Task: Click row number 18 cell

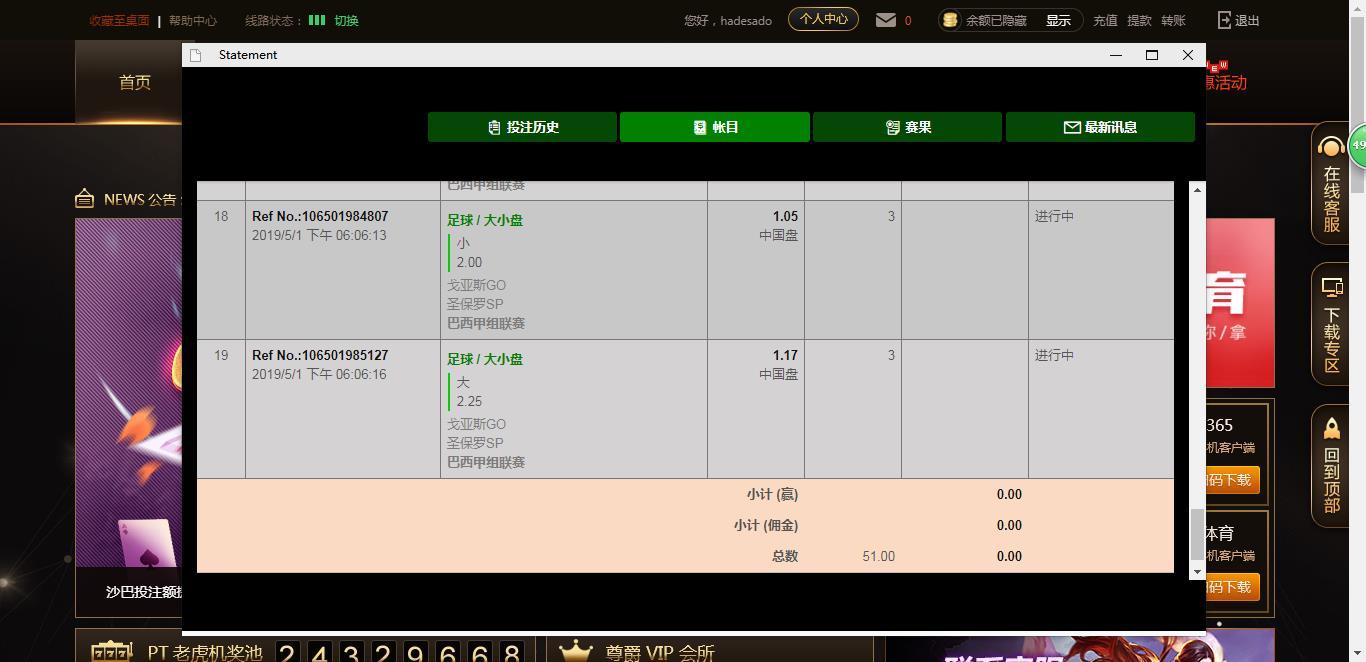Action: pyautogui.click(x=221, y=216)
